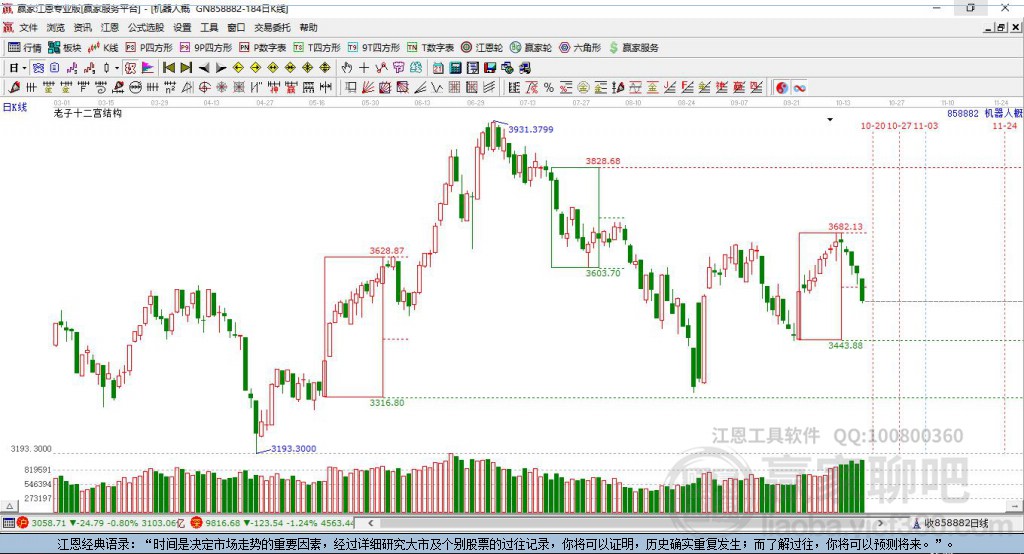Screen dimensions: 1024x554
Task: Jump to last bar icon
Action: coord(186,68)
